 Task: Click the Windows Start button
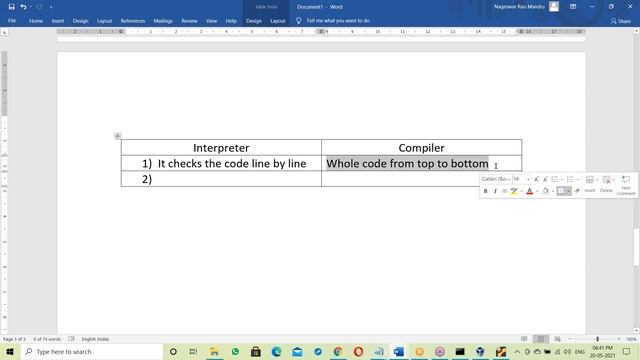10,351
